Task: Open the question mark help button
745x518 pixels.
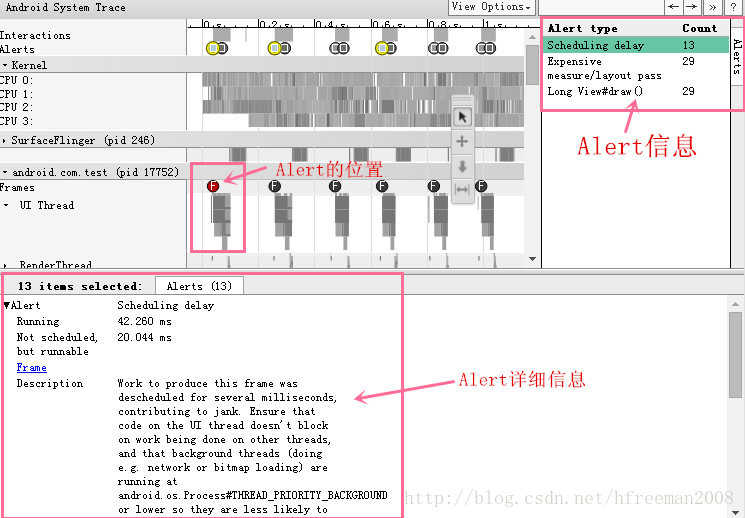Action: pos(733,7)
